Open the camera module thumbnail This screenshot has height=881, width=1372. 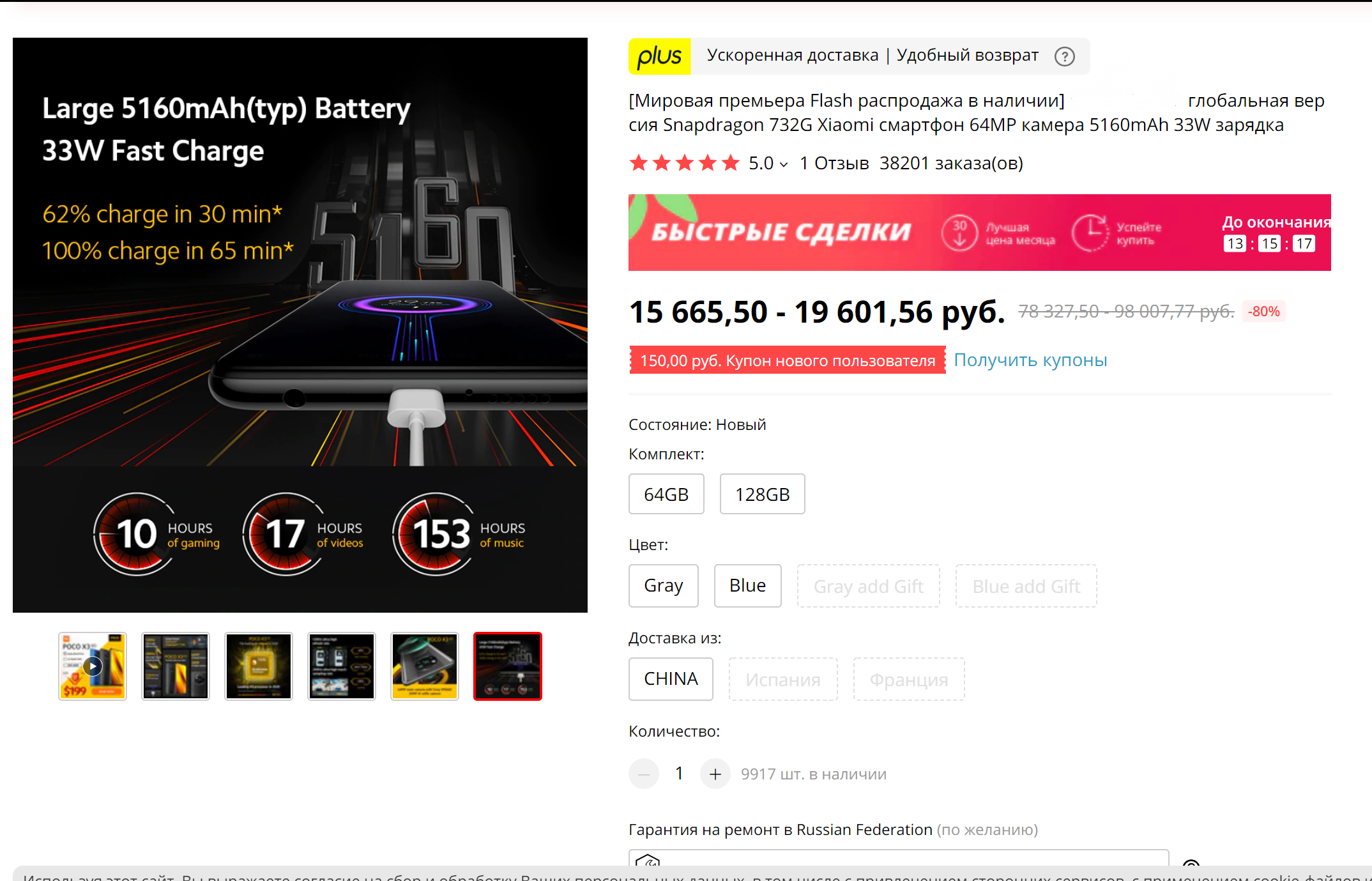(425, 666)
